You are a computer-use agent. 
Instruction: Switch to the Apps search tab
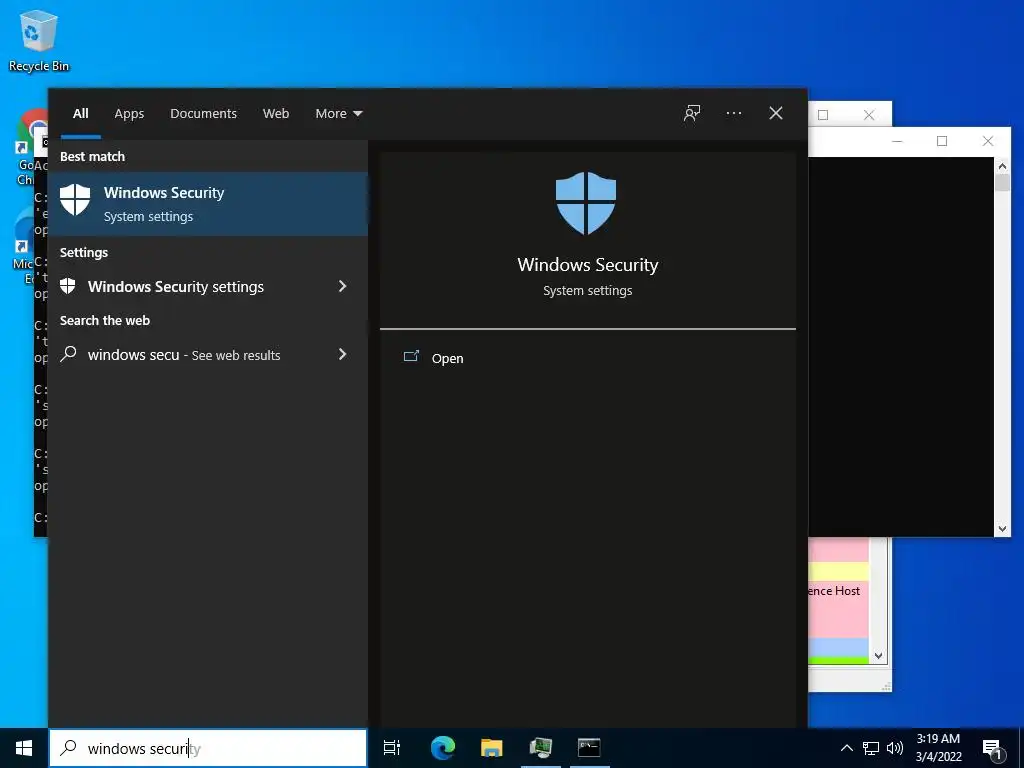tap(129, 114)
